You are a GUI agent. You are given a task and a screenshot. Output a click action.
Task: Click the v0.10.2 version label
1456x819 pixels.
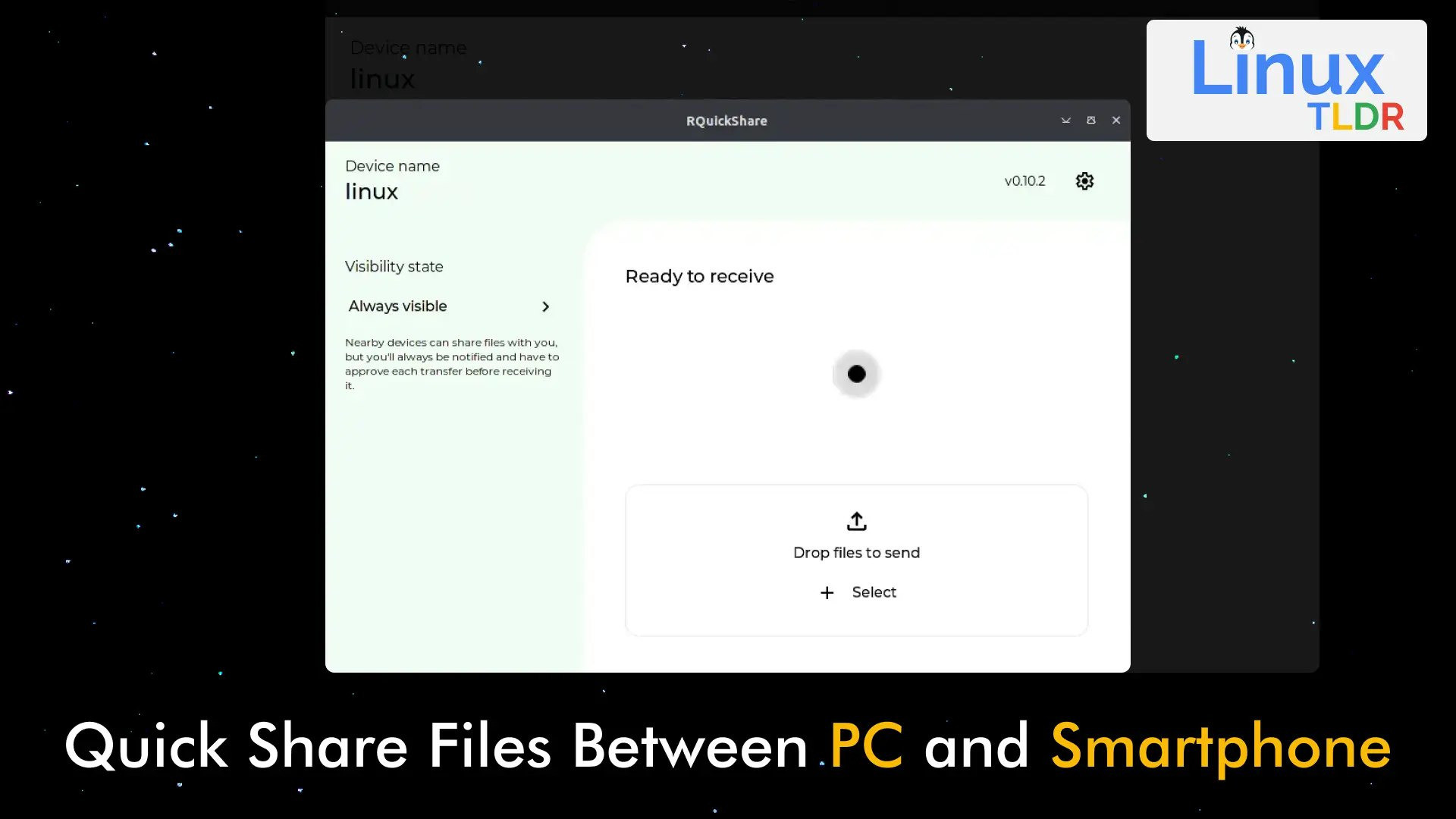[1025, 181]
